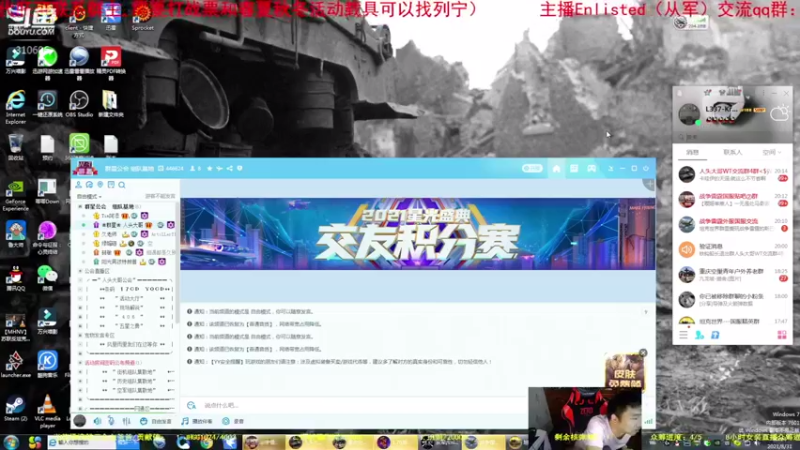800x450 pixels.
Task: Click the pink app grid icon at QQ bottom
Action: (782, 335)
